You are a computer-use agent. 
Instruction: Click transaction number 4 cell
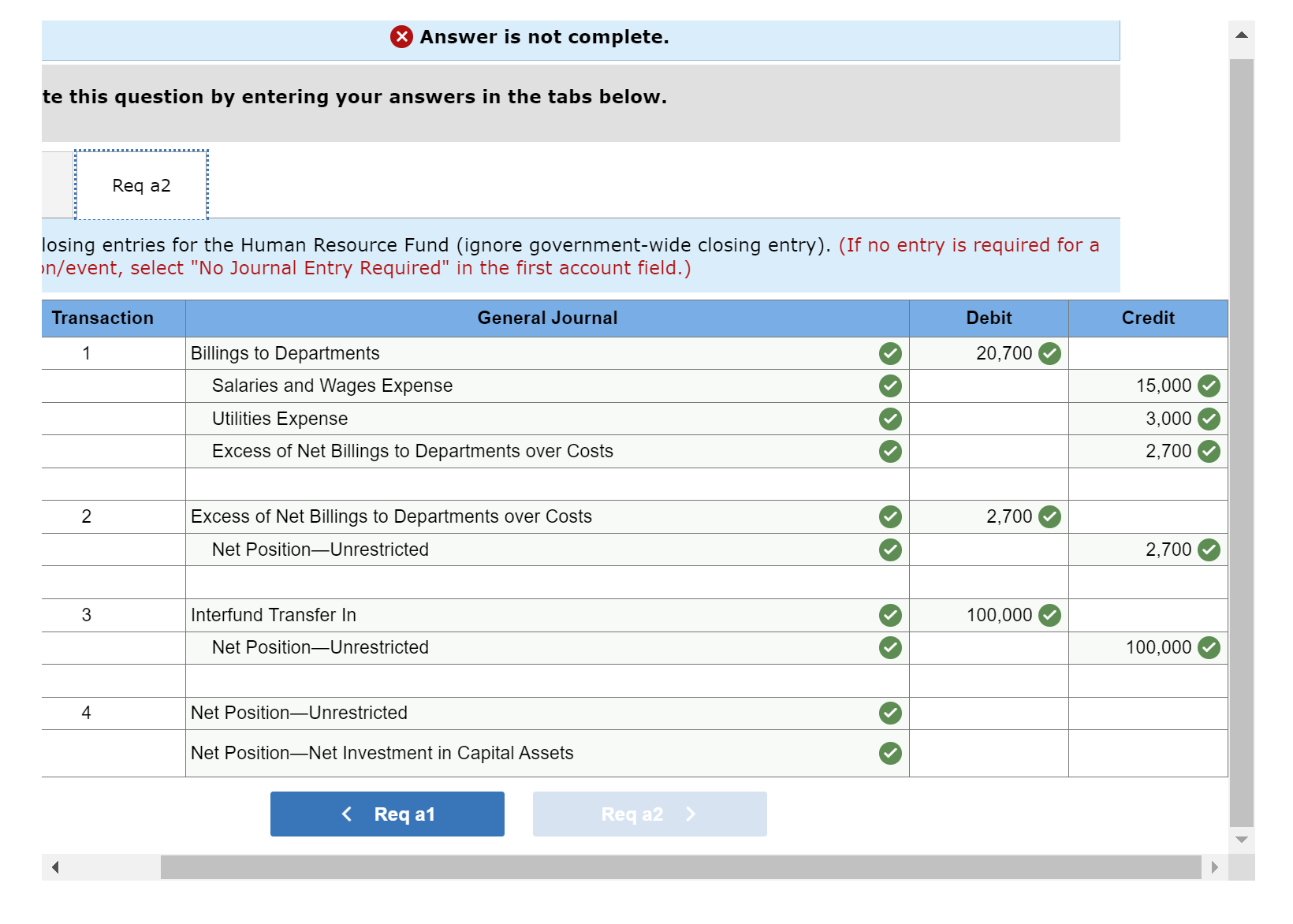coord(114,713)
